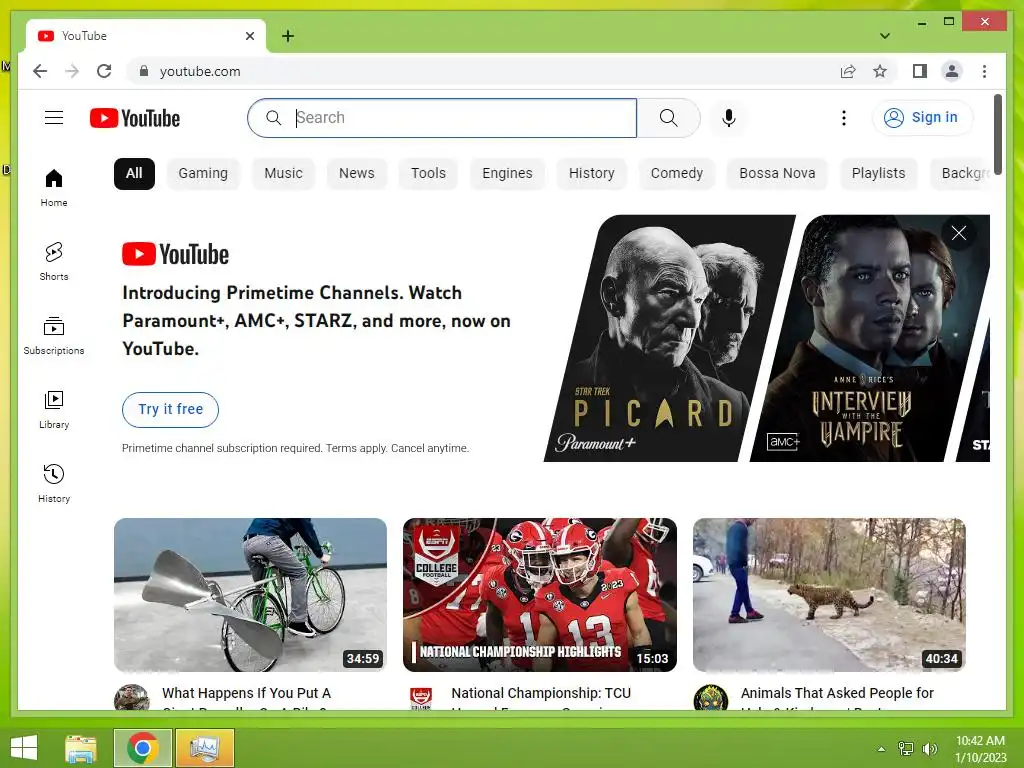The height and width of the screenshot is (768, 1024).
Task: Open Chrome profile avatar menu
Action: [952, 71]
